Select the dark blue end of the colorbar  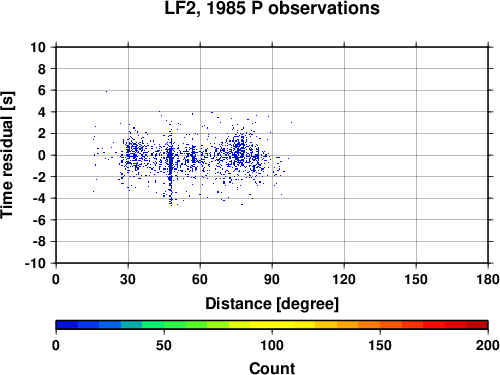tap(67, 325)
